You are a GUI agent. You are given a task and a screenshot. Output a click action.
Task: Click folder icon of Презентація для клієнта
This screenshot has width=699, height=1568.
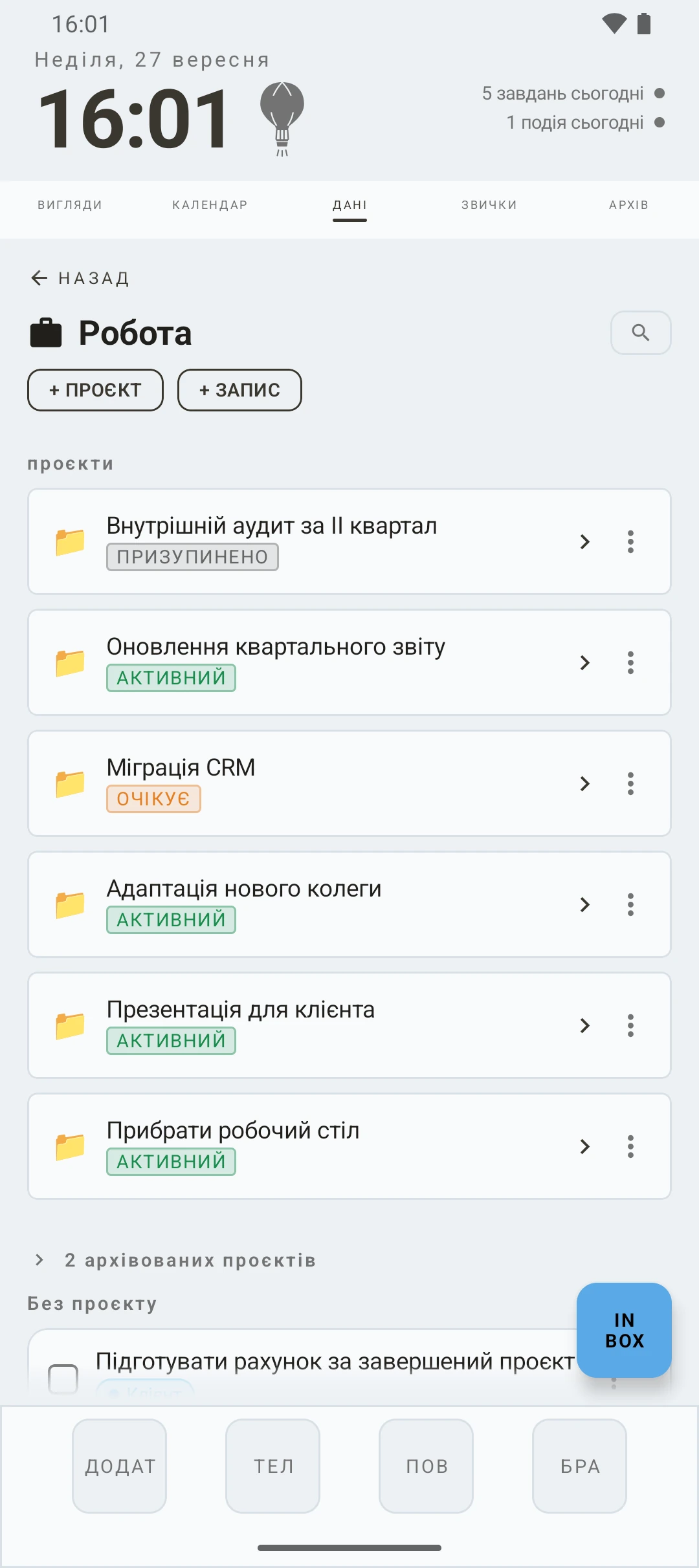(70, 1025)
